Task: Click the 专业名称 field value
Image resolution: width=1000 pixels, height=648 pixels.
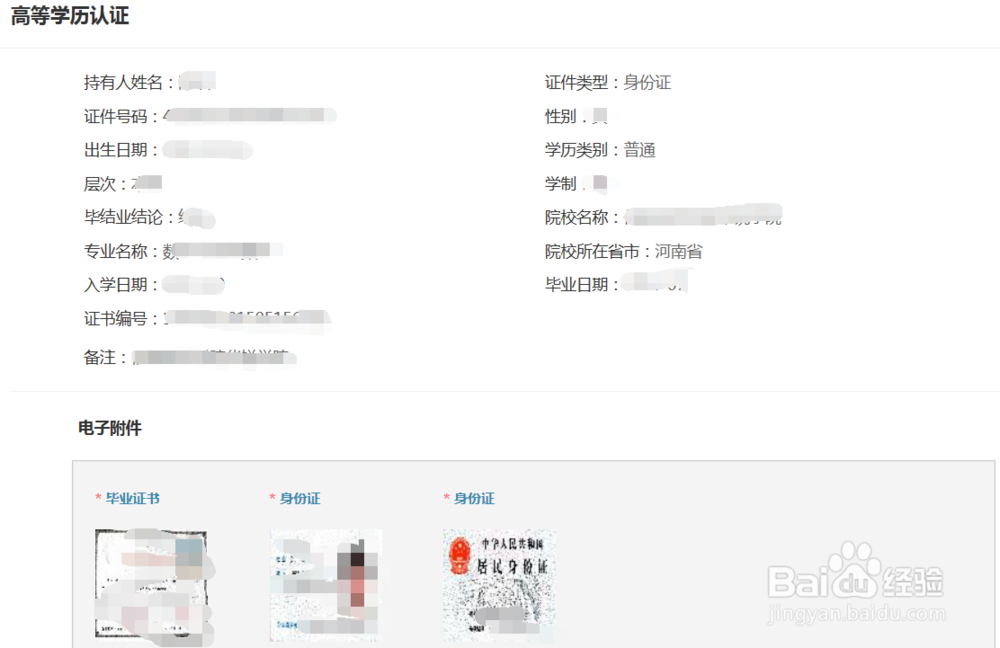Action: tap(222, 251)
